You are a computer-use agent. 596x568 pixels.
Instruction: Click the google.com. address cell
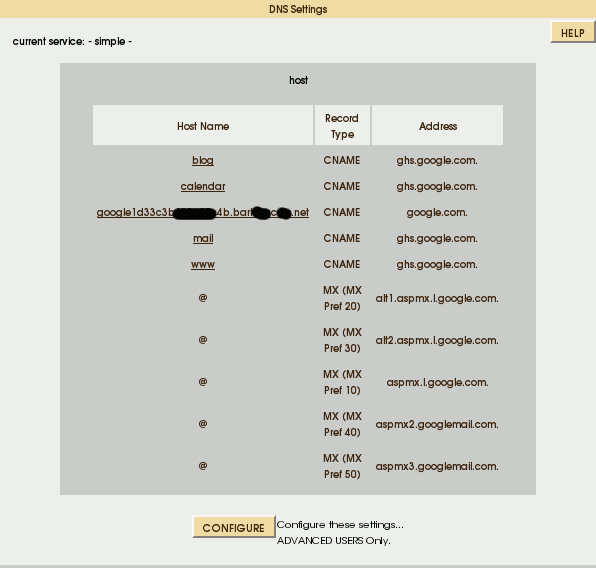tap(437, 212)
